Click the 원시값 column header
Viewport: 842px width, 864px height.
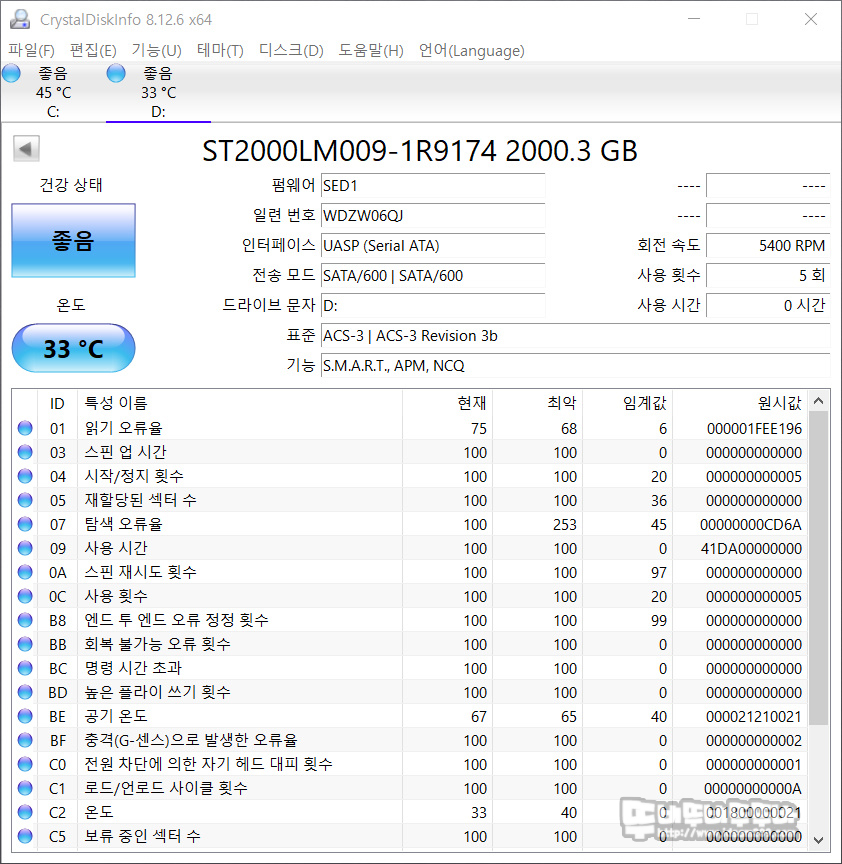(740, 403)
